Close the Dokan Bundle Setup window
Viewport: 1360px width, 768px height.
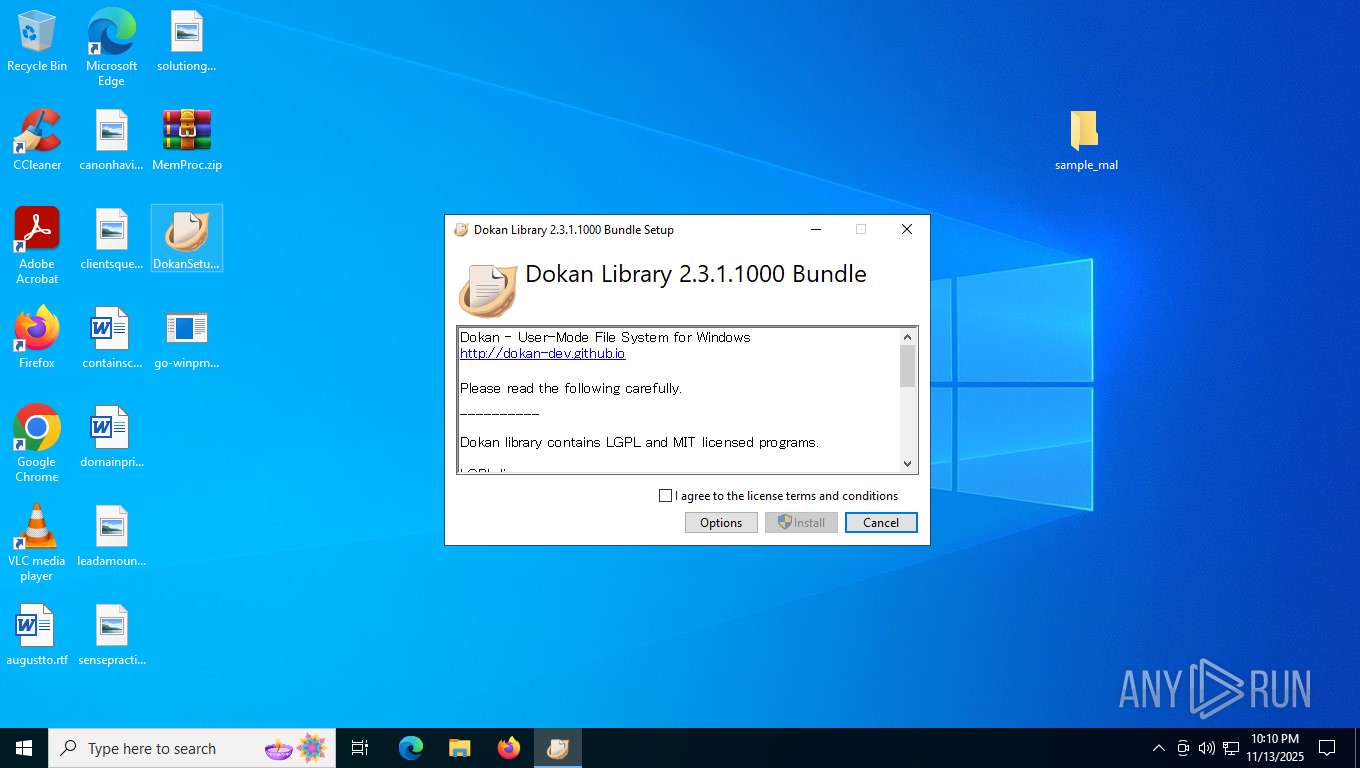point(907,229)
